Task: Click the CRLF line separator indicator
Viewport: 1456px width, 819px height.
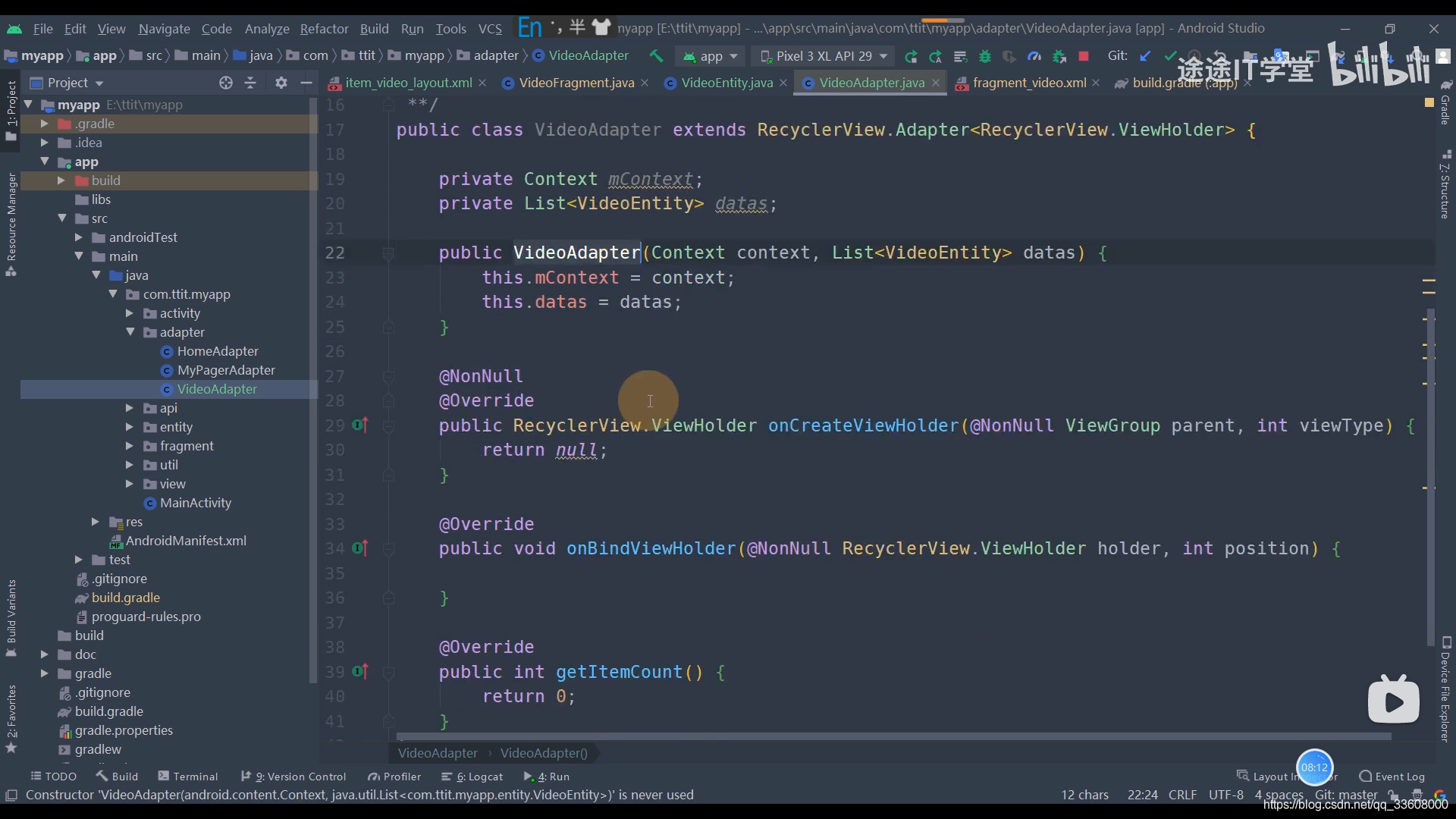Action: point(1182,795)
